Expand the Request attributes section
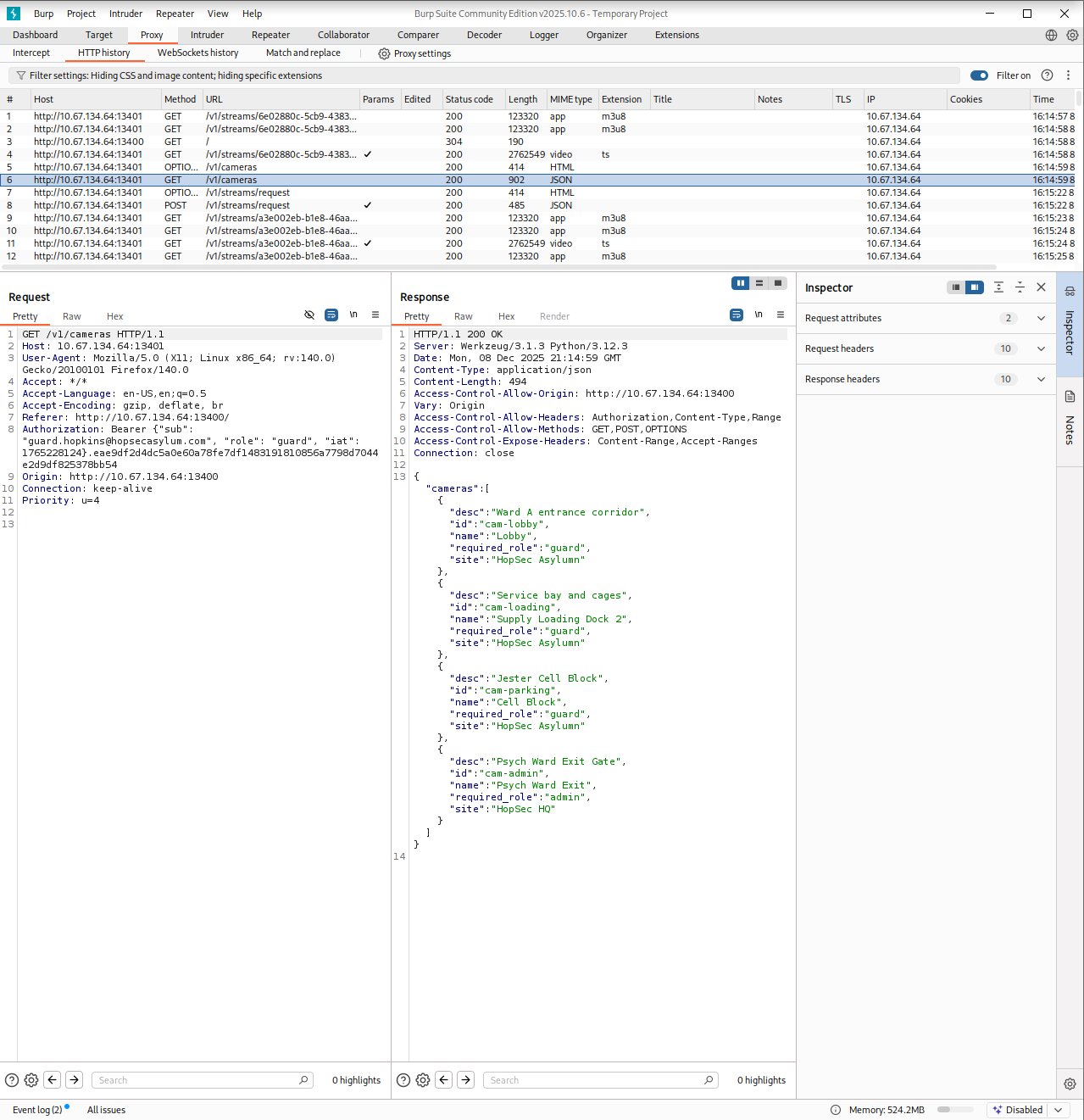This screenshot has width=1084, height=1120. 1041,318
